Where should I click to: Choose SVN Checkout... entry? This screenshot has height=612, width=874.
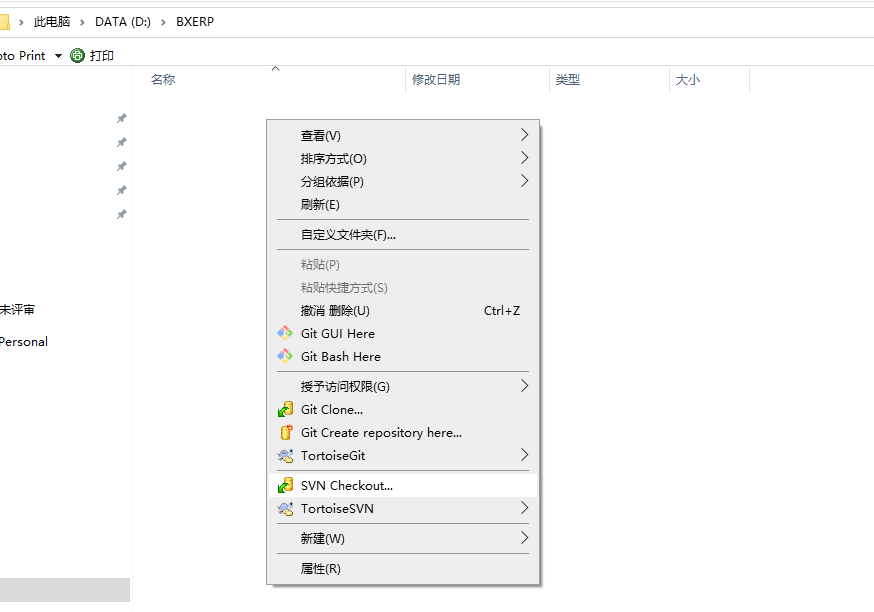[x=402, y=485]
